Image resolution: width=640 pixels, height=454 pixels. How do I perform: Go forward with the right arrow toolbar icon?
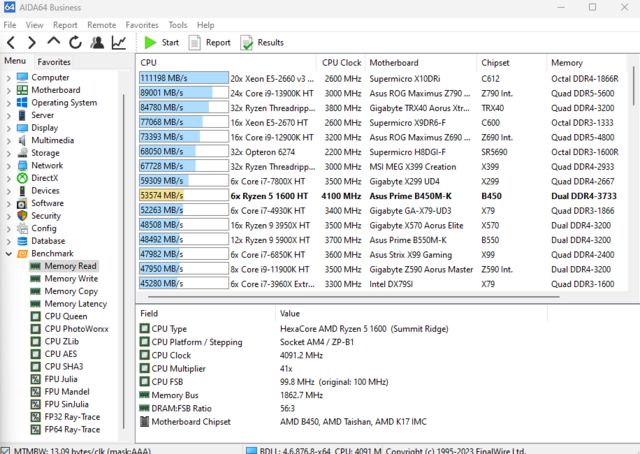click(x=32, y=42)
